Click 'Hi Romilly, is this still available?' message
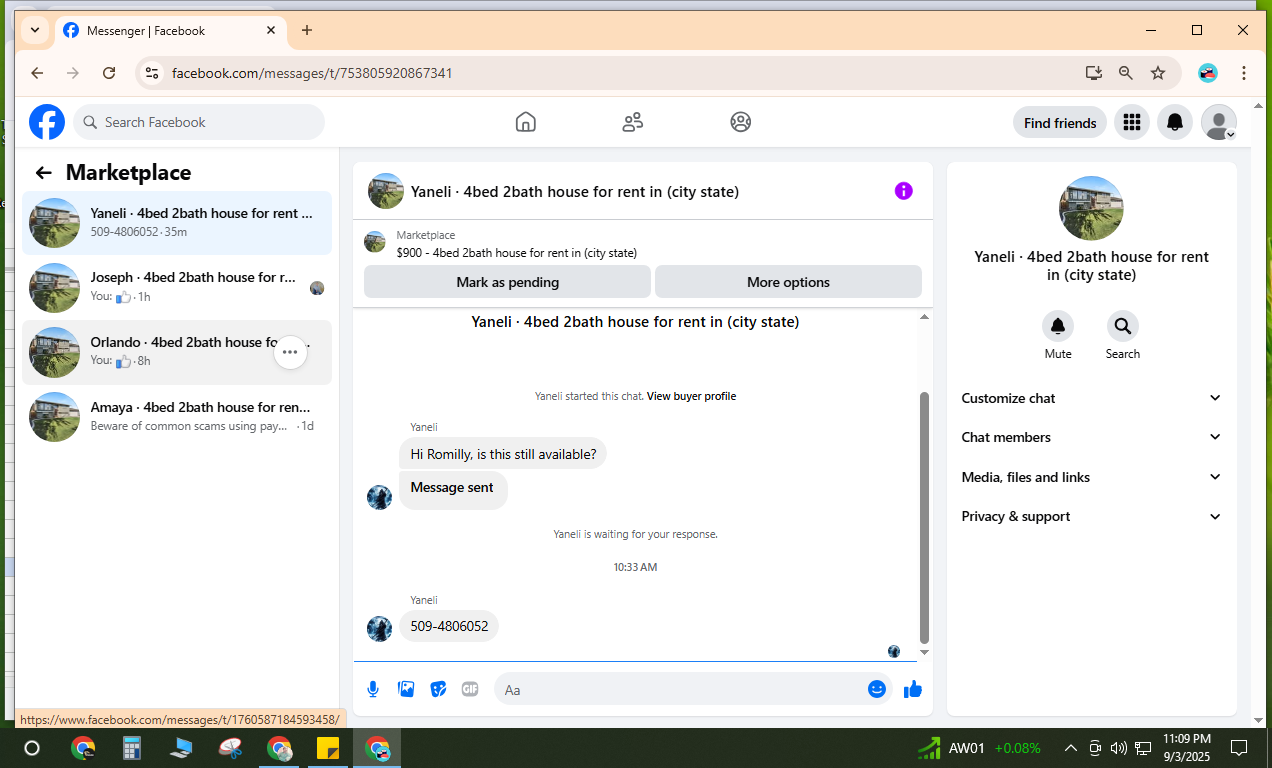This screenshot has height=768, width=1272. (503, 454)
